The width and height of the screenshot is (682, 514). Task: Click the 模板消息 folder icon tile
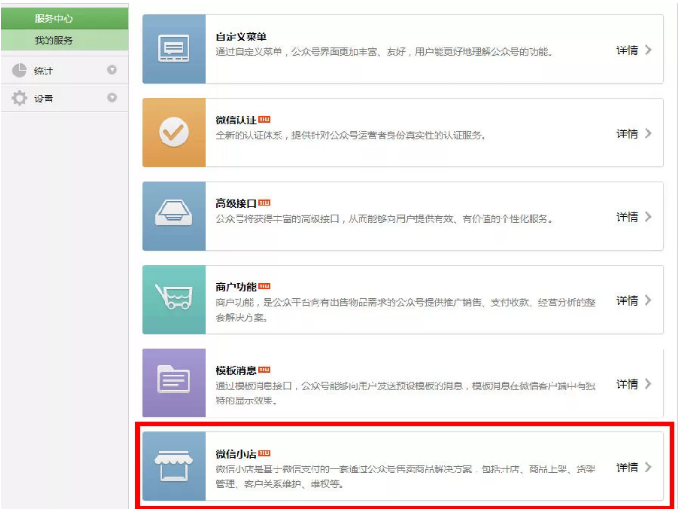coord(174,383)
